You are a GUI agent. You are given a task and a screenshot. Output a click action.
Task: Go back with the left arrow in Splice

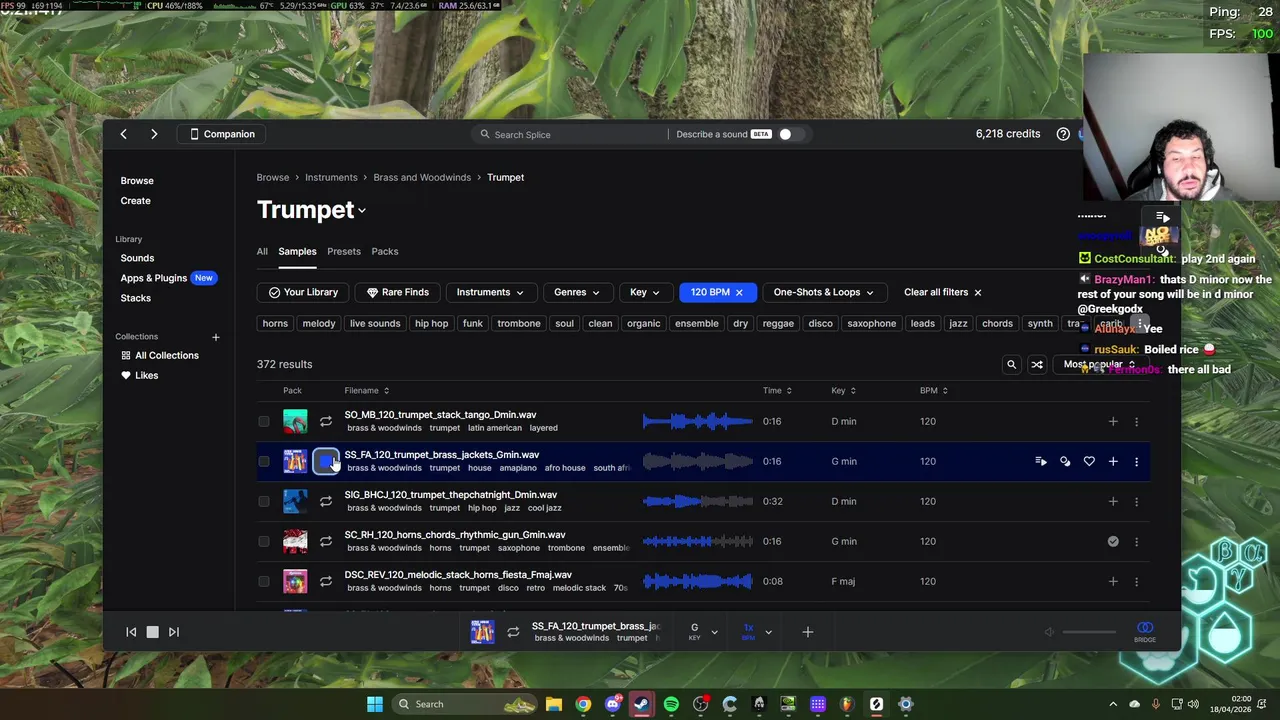123,134
